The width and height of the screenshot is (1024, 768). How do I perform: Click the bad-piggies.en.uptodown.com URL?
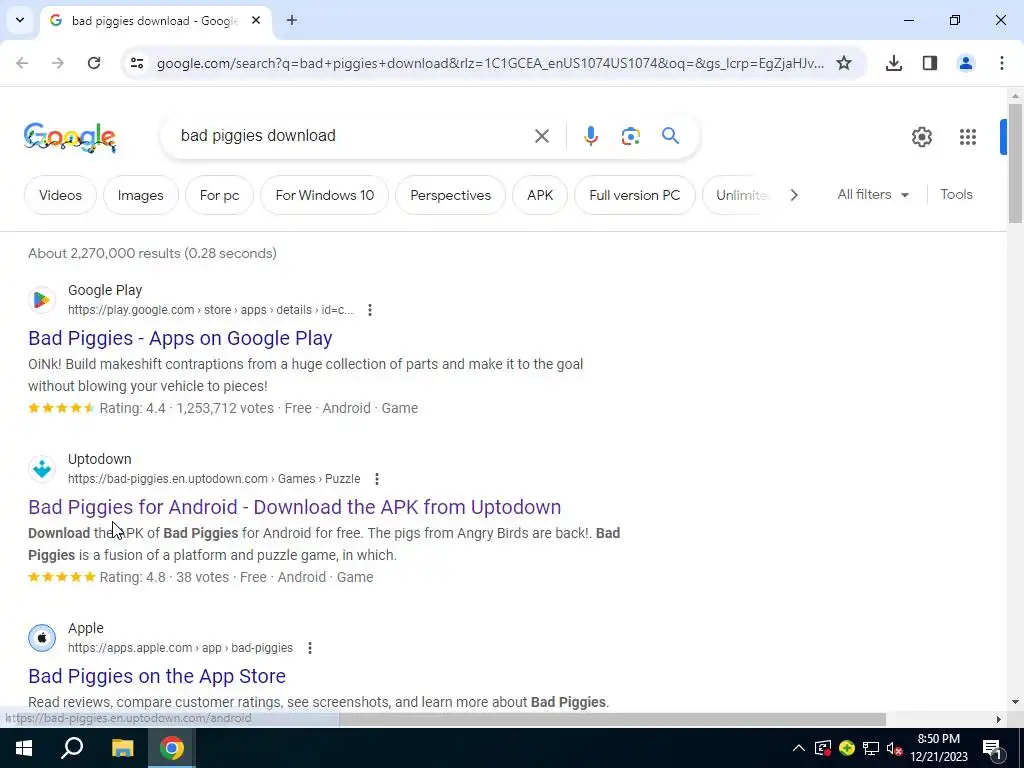[x=214, y=479]
